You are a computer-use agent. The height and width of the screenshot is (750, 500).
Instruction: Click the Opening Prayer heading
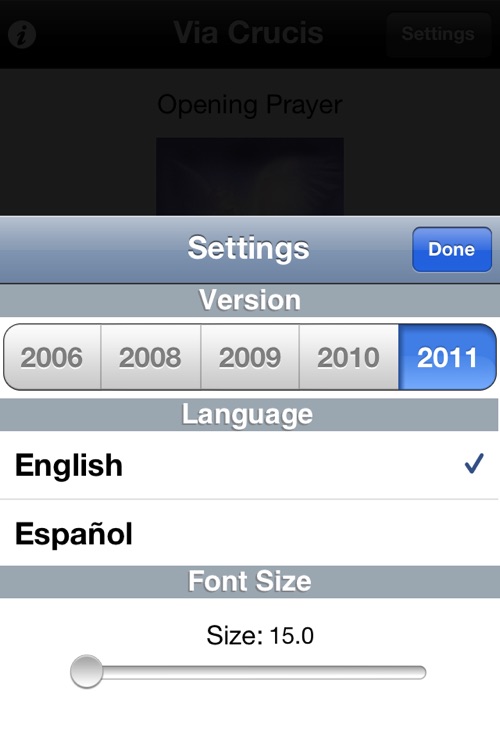[x=250, y=104]
